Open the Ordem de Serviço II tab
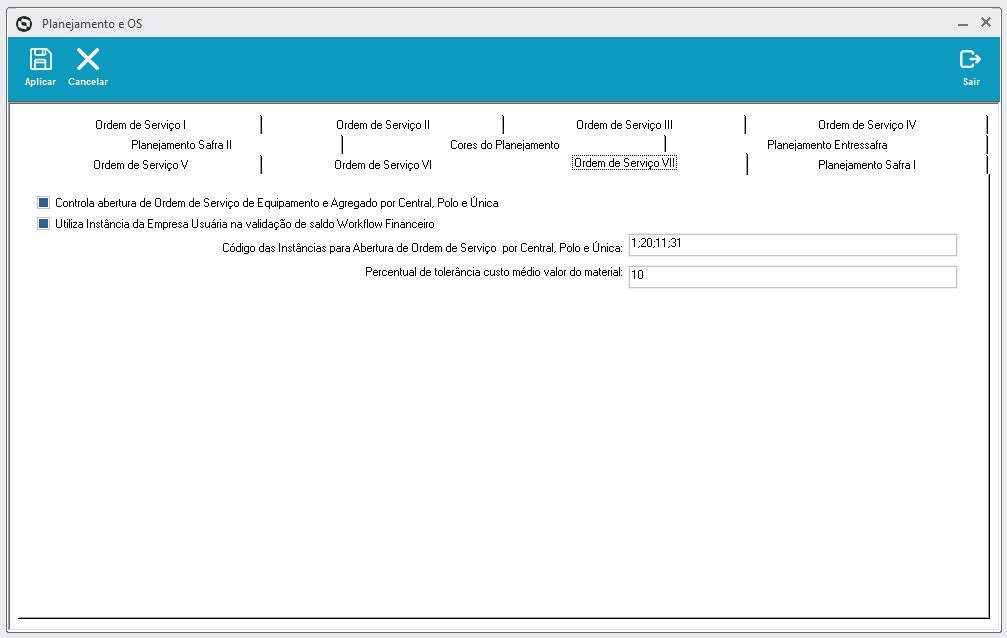The width and height of the screenshot is (1007, 638). coord(383,125)
